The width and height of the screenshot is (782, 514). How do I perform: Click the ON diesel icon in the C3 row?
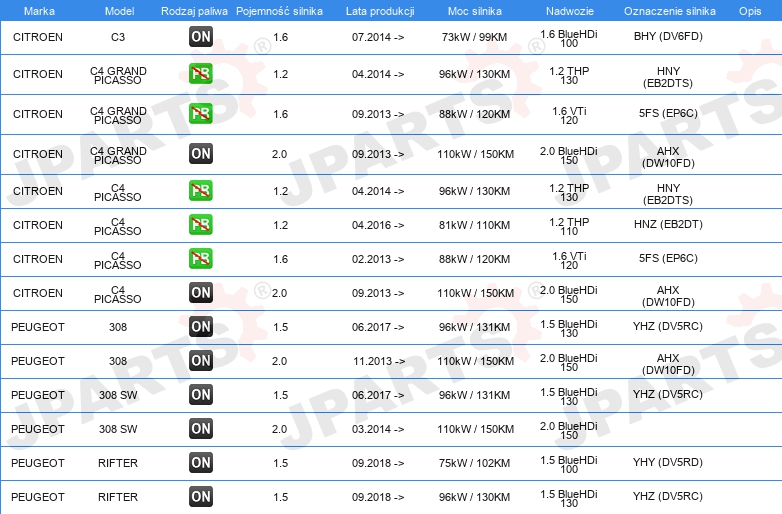[200, 36]
